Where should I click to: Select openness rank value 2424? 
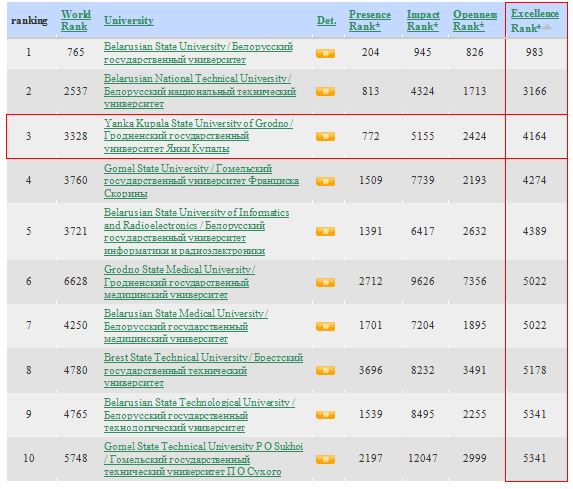tap(475, 136)
